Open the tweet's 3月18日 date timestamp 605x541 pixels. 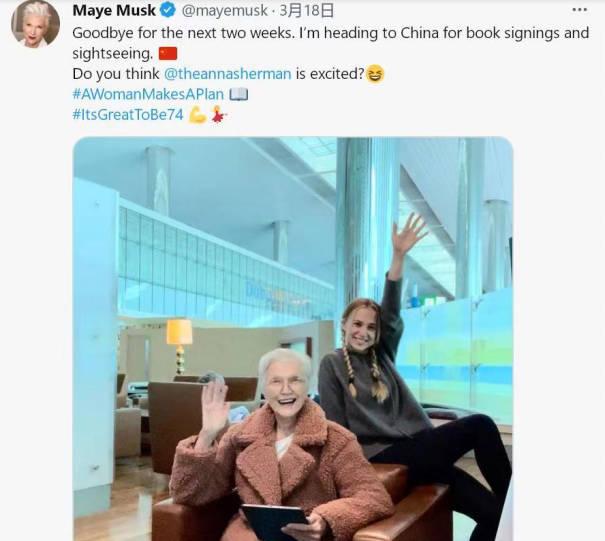pos(306,10)
